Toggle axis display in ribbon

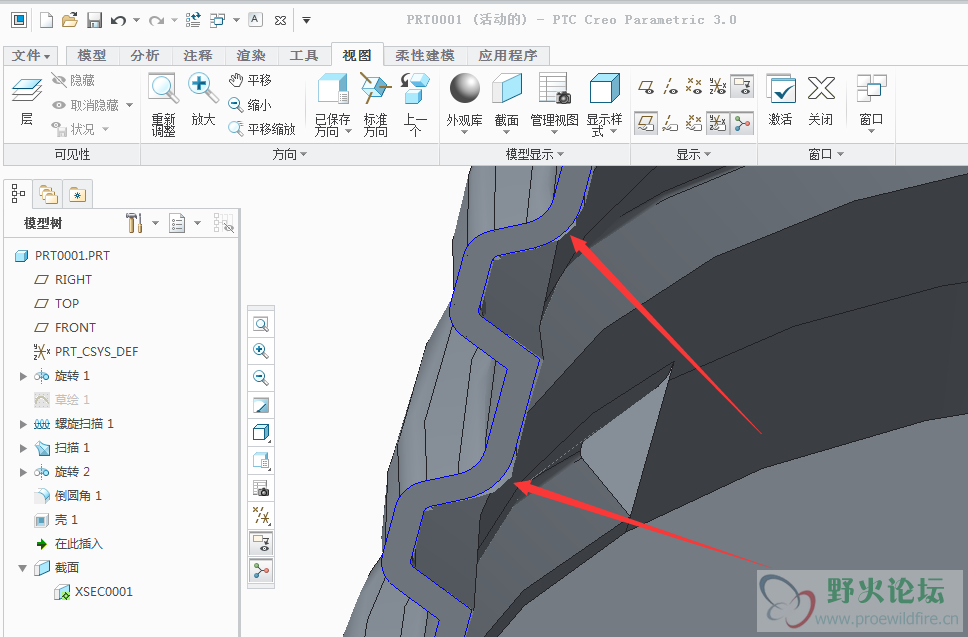coord(670,87)
